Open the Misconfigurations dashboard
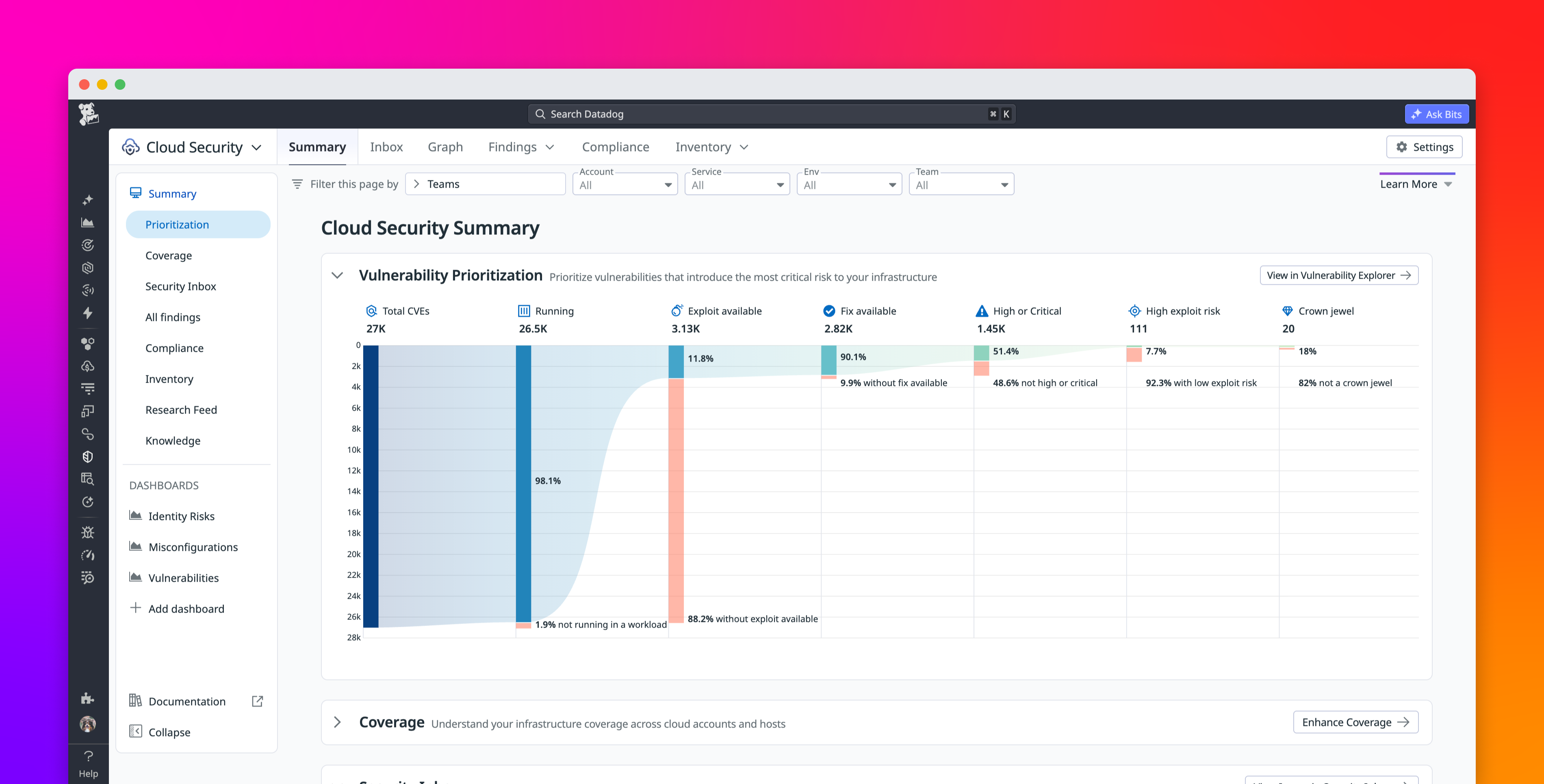1544x784 pixels. point(193,547)
